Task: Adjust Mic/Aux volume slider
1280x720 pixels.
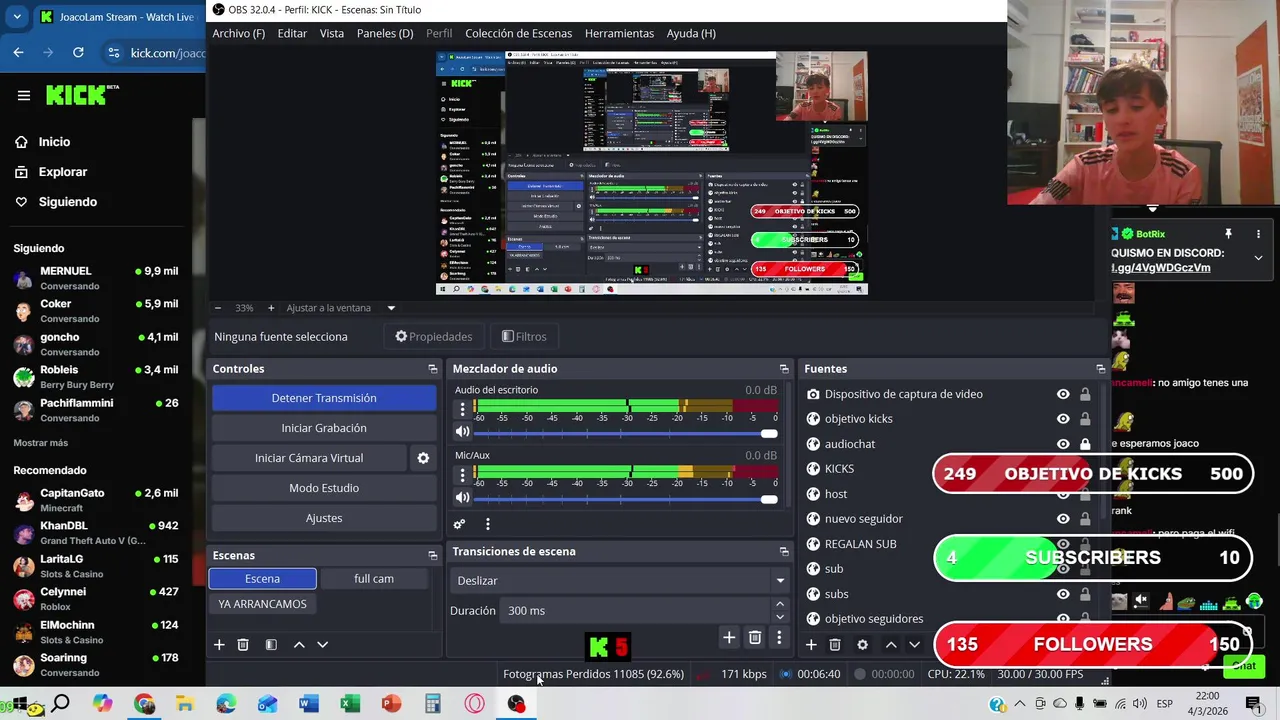Action: tap(625, 498)
